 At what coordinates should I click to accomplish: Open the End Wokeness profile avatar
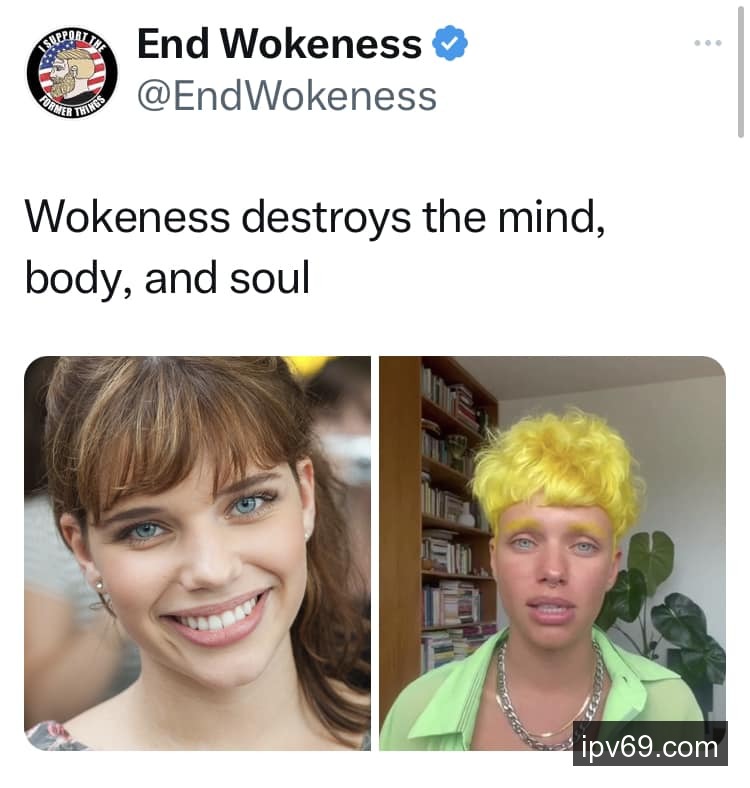pyautogui.click(x=72, y=73)
